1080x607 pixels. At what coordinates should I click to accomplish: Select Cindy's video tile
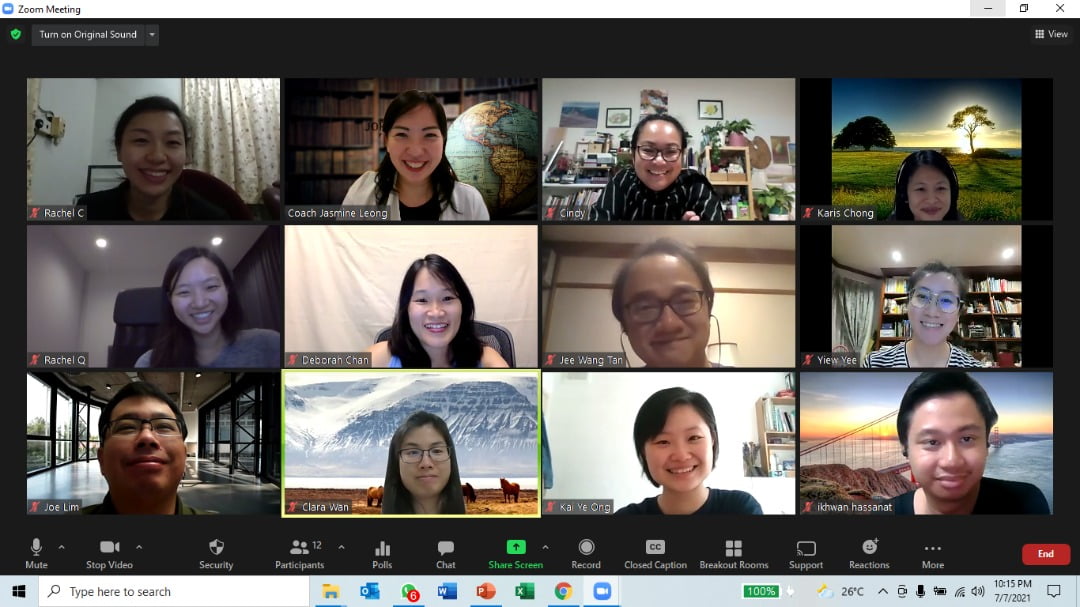click(669, 149)
